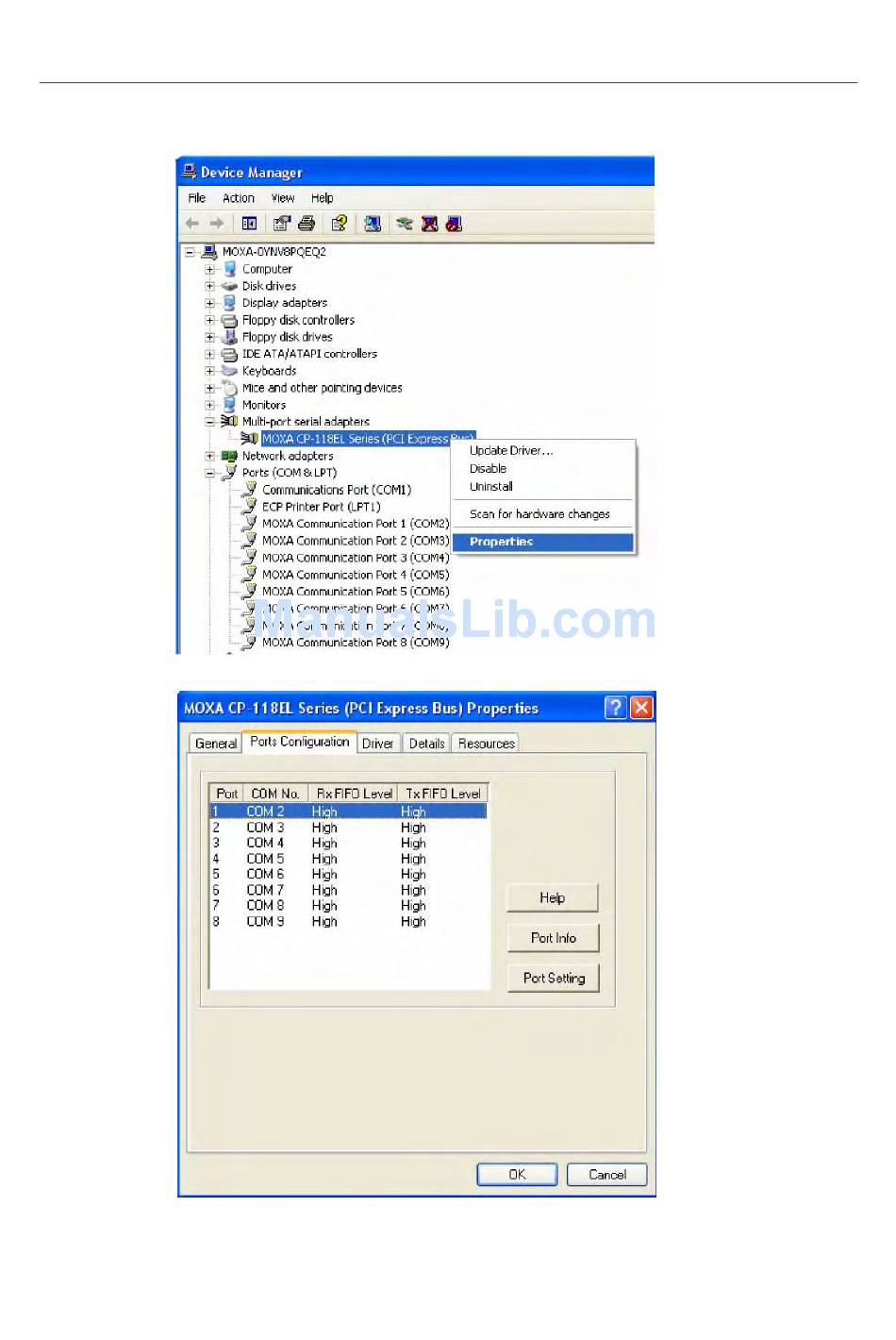
Task: Switch to the Ports Configuration tab
Action: coord(300,742)
